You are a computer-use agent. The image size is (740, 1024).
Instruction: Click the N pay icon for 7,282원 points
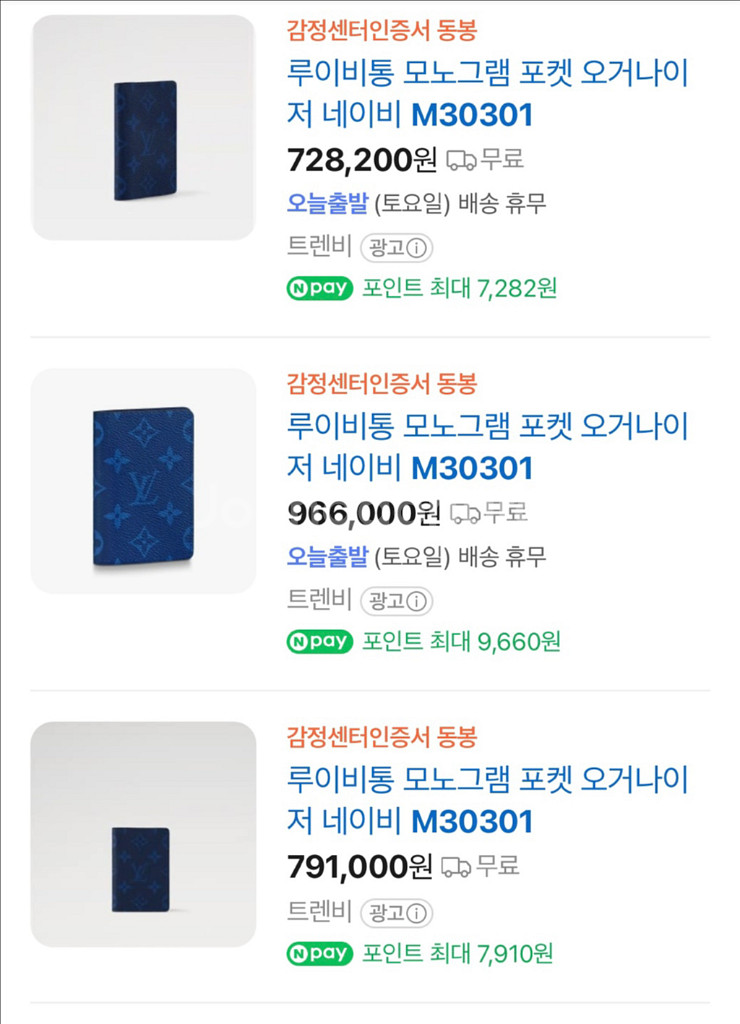coord(319,288)
